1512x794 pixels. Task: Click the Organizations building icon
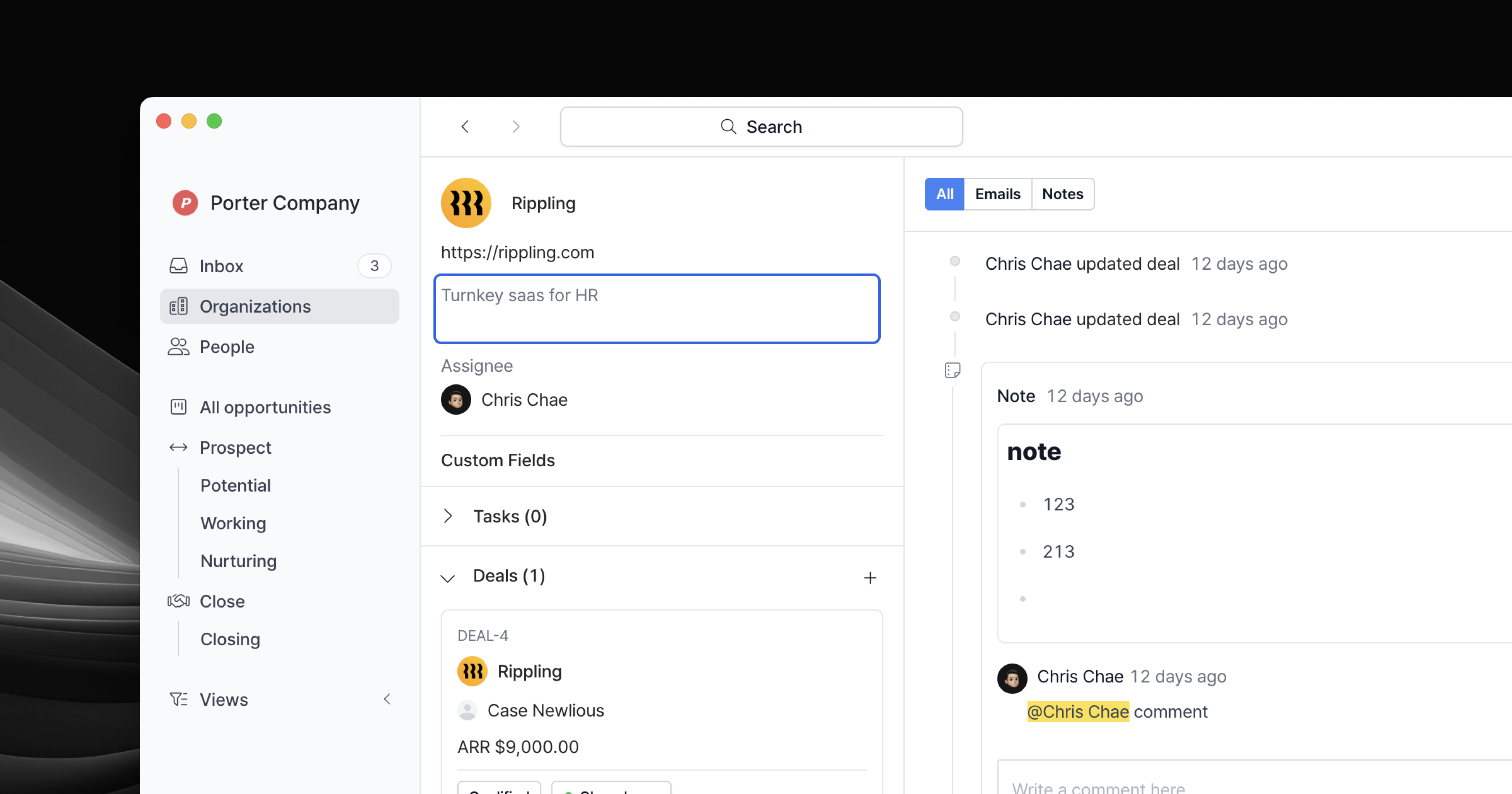coord(178,307)
